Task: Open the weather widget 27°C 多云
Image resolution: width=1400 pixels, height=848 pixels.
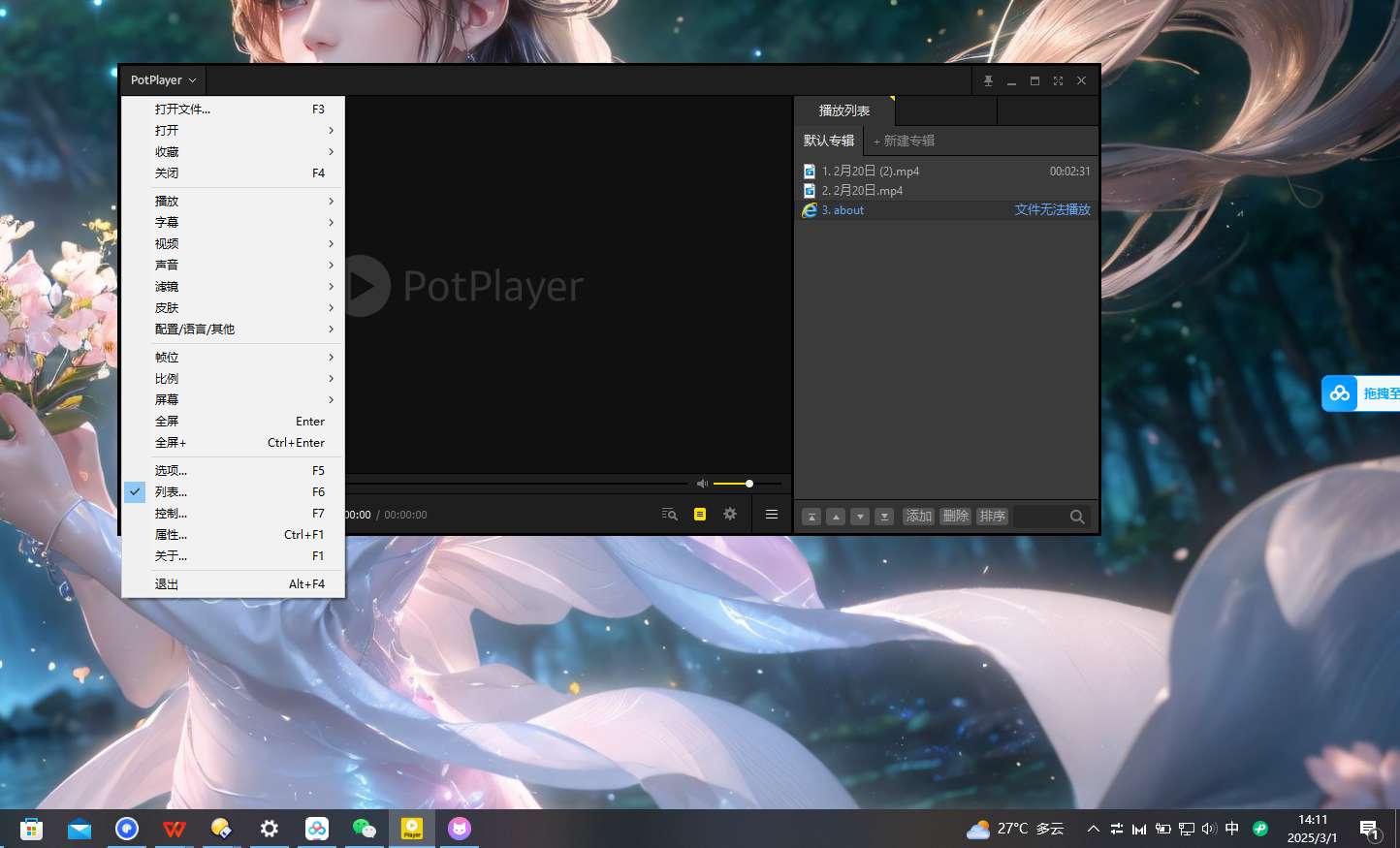Action: pos(1016,829)
